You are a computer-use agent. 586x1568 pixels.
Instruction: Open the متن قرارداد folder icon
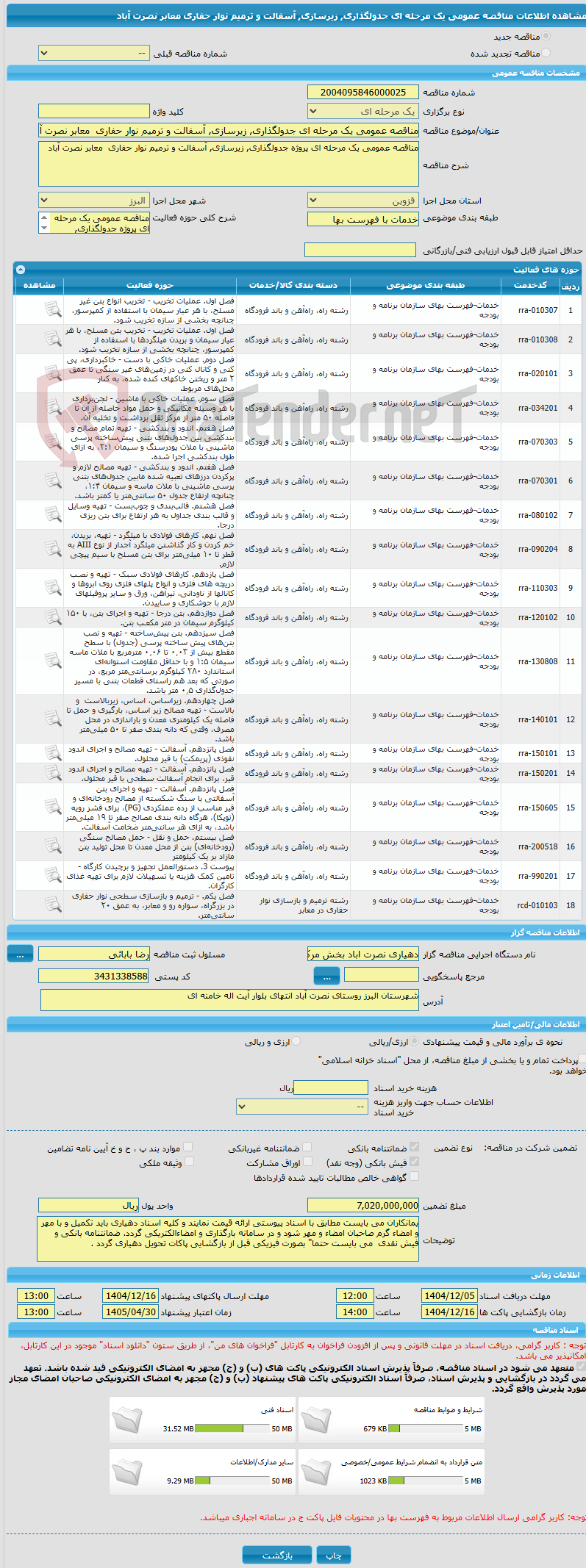(x=316, y=1472)
